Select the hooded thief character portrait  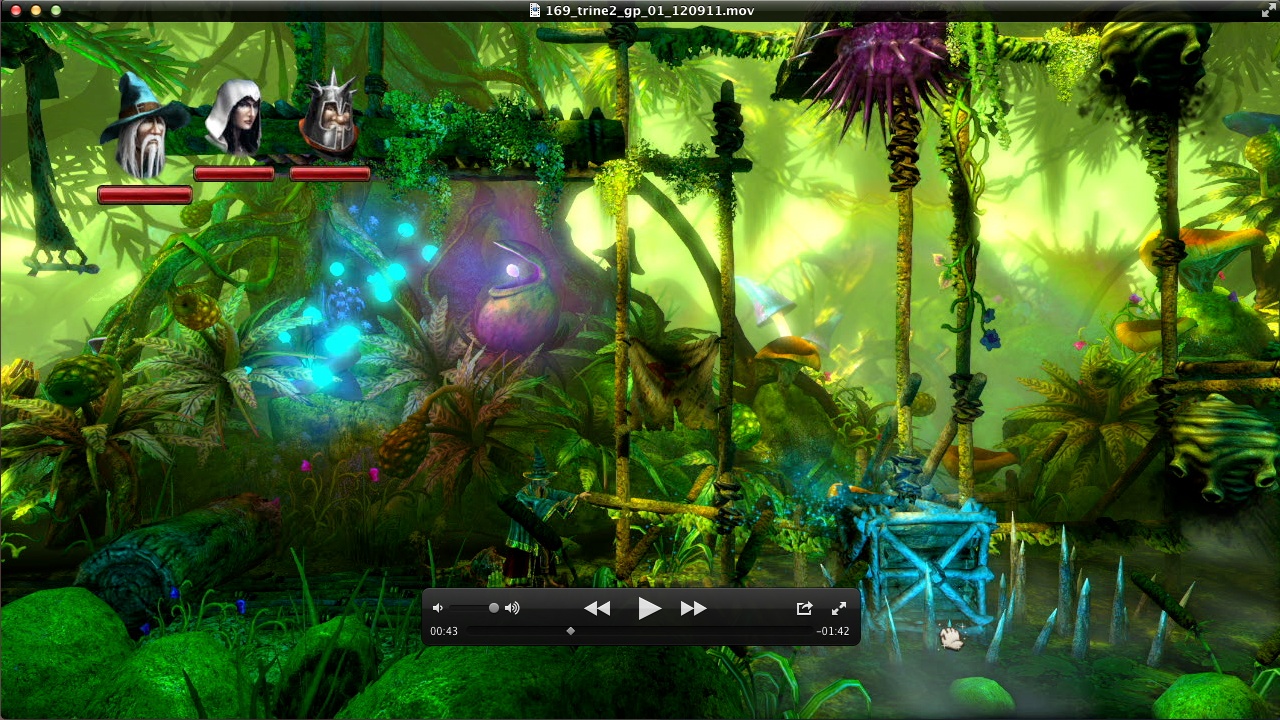[x=234, y=118]
